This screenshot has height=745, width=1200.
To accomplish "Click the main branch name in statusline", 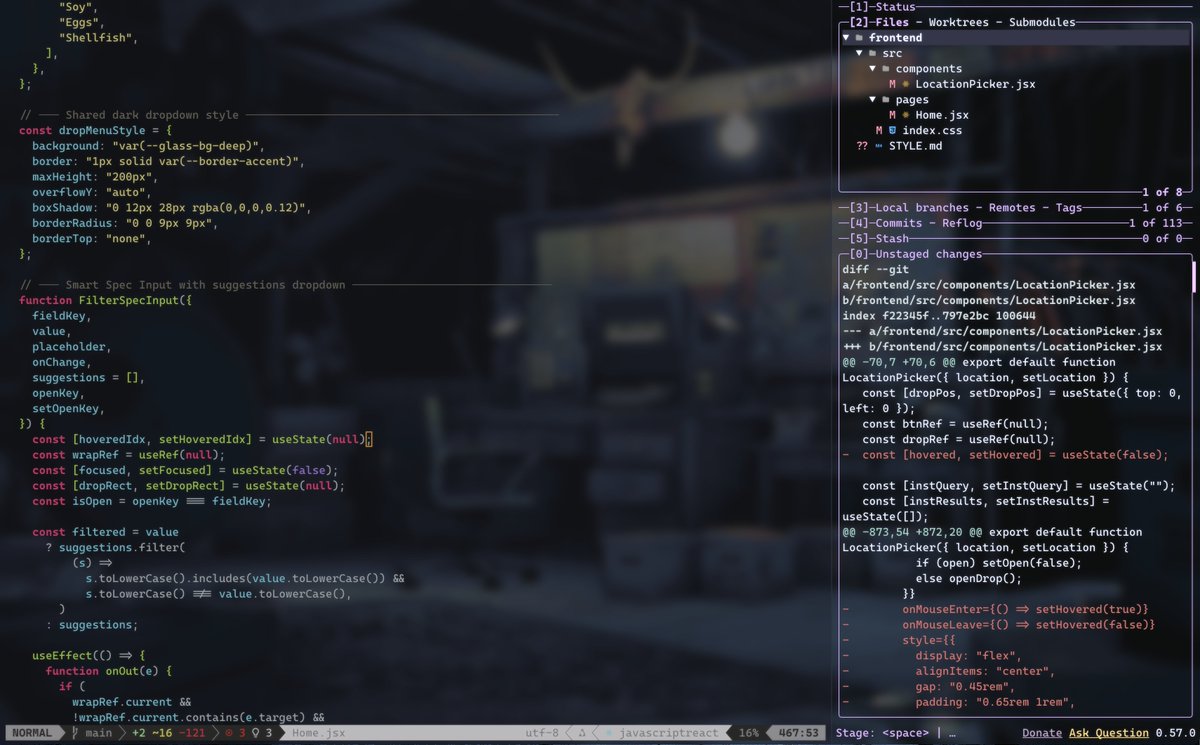I will tap(99, 733).
